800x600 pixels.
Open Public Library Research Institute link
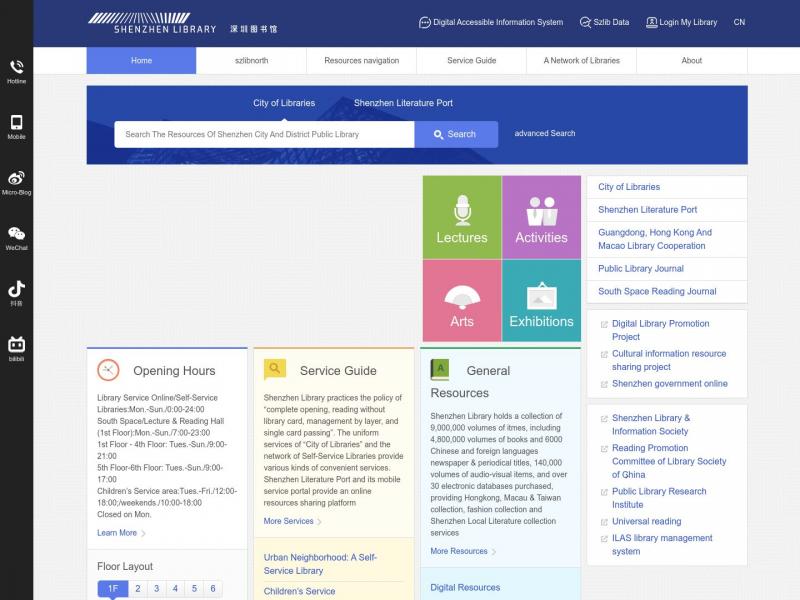tap(659, 498)
